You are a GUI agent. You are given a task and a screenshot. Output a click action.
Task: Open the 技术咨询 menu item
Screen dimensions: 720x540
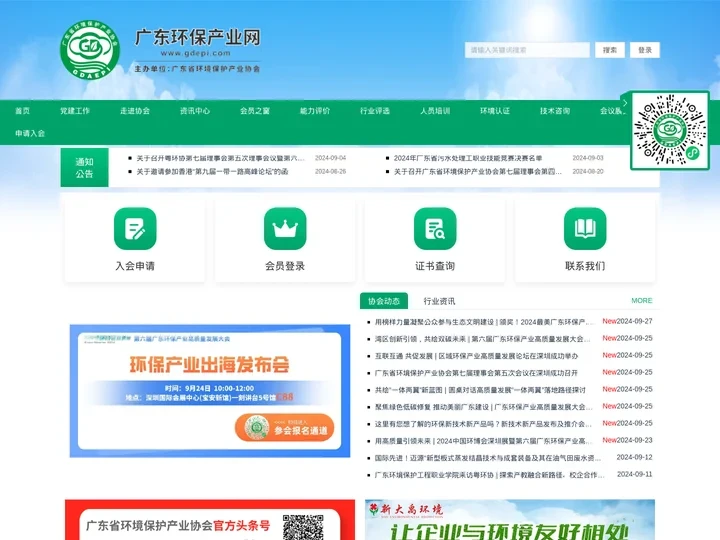pyautogui.click(x=555, y=111)
